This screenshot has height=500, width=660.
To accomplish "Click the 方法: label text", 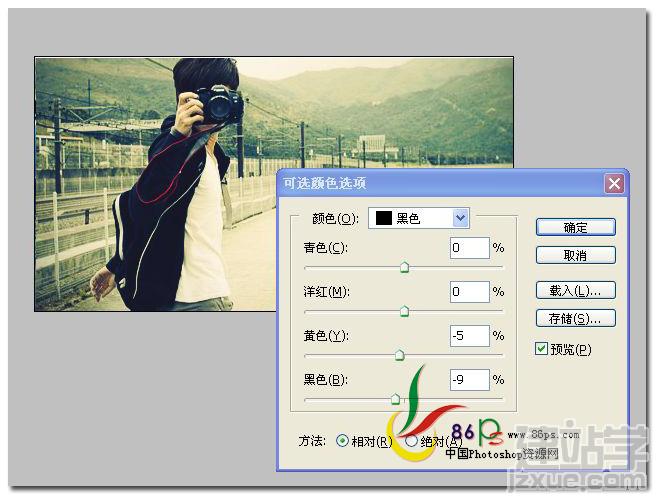I will click(x=312, y=441).
